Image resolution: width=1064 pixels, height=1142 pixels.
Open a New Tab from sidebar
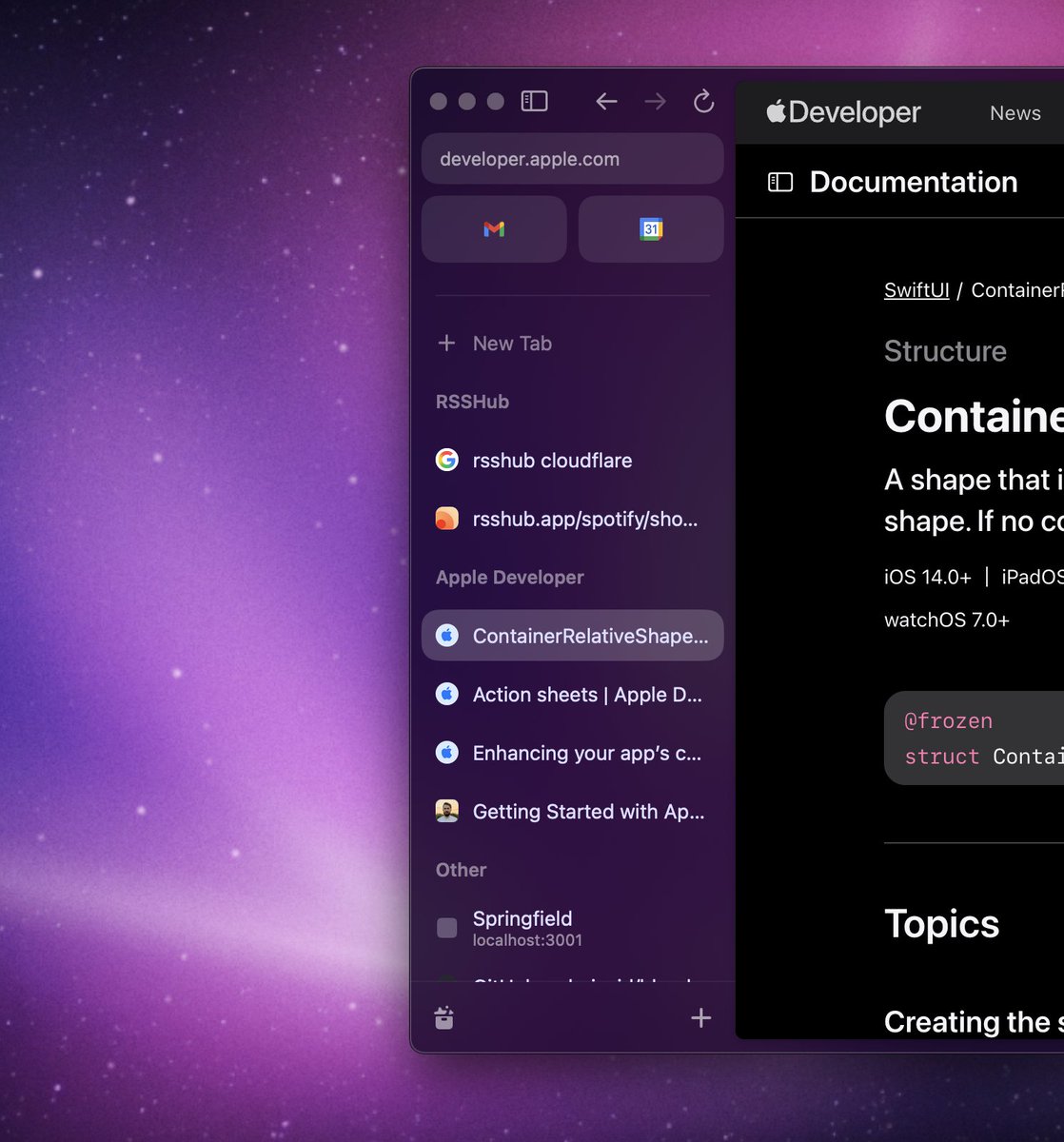point(572,344)
